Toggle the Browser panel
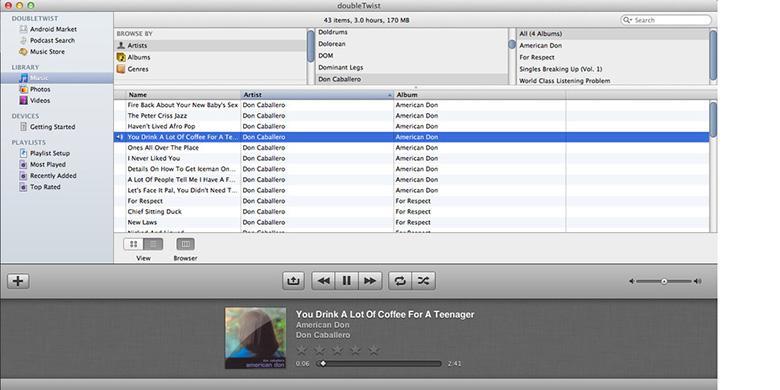This screenshot has height=390, width=780. [186, 244]
